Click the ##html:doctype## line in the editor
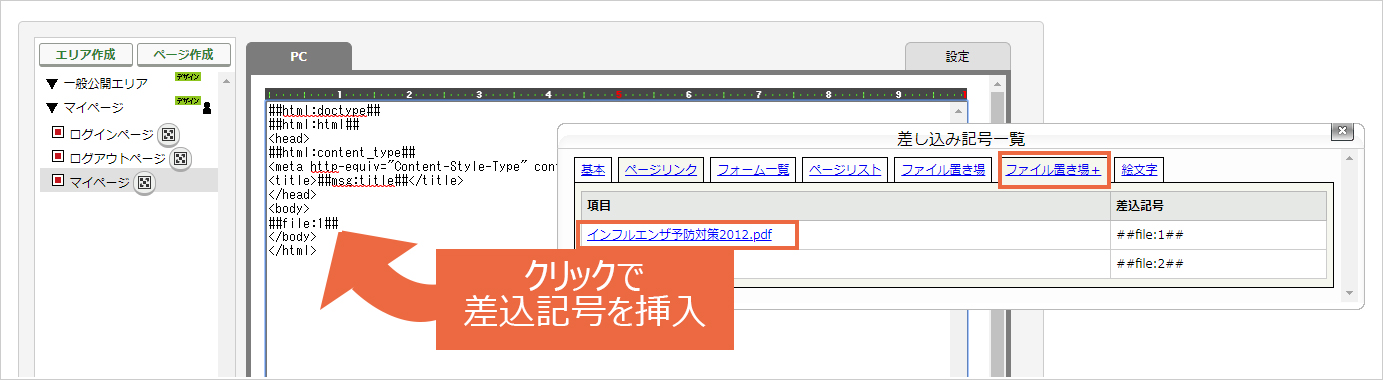The width and height of the screenshot is (1383, 380). (x=324, y=110)
